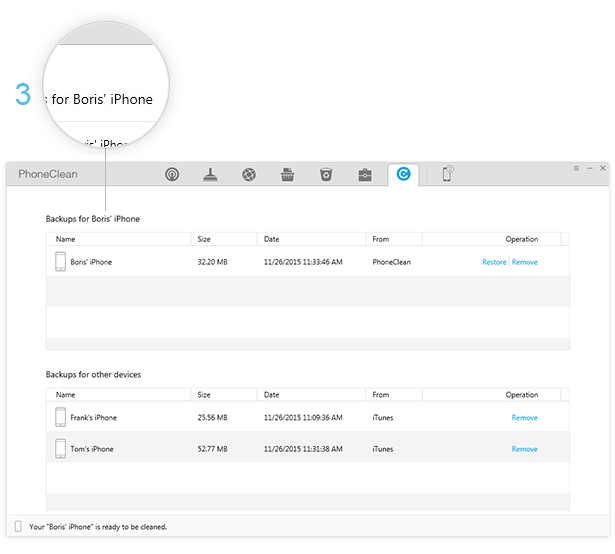
Task: Click the 25.56 MB size value
Action: 212,418
